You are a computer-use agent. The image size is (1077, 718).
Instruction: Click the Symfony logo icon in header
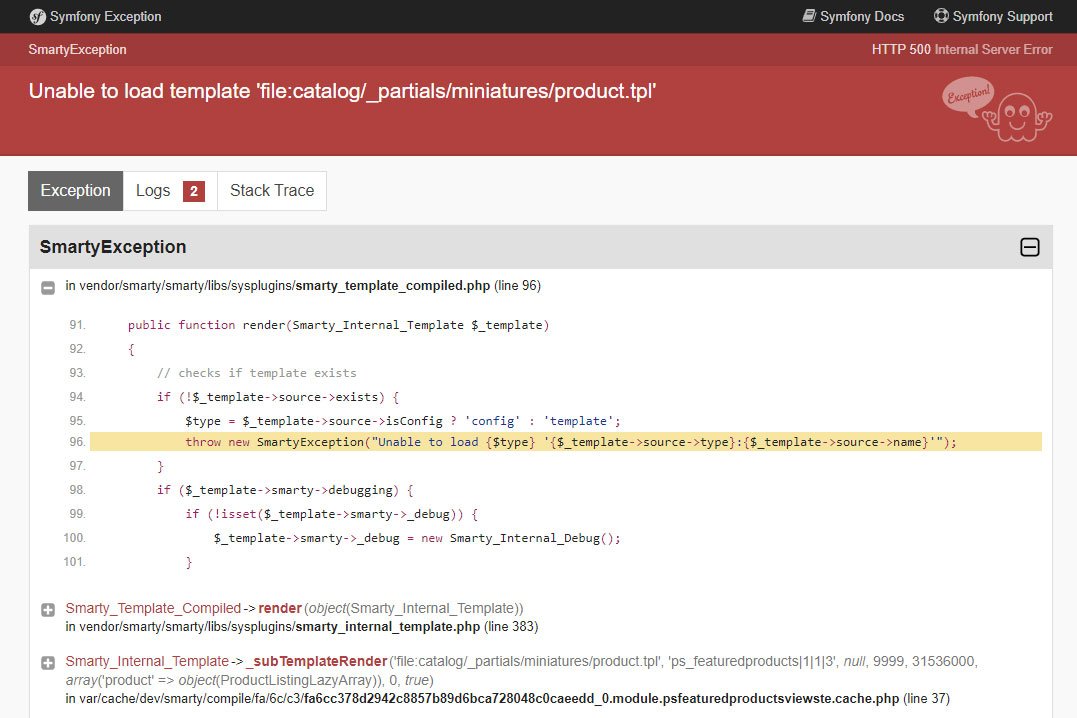38,16
